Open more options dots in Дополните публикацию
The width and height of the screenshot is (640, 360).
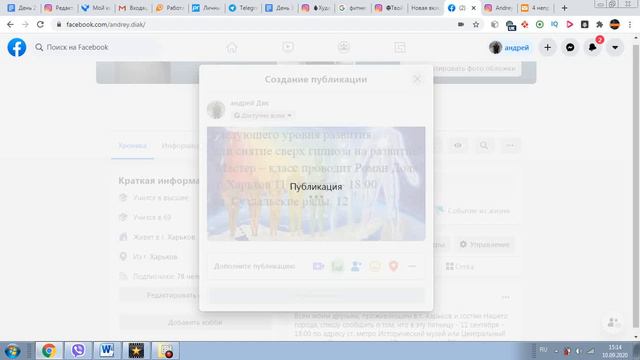tap(412, 266)
